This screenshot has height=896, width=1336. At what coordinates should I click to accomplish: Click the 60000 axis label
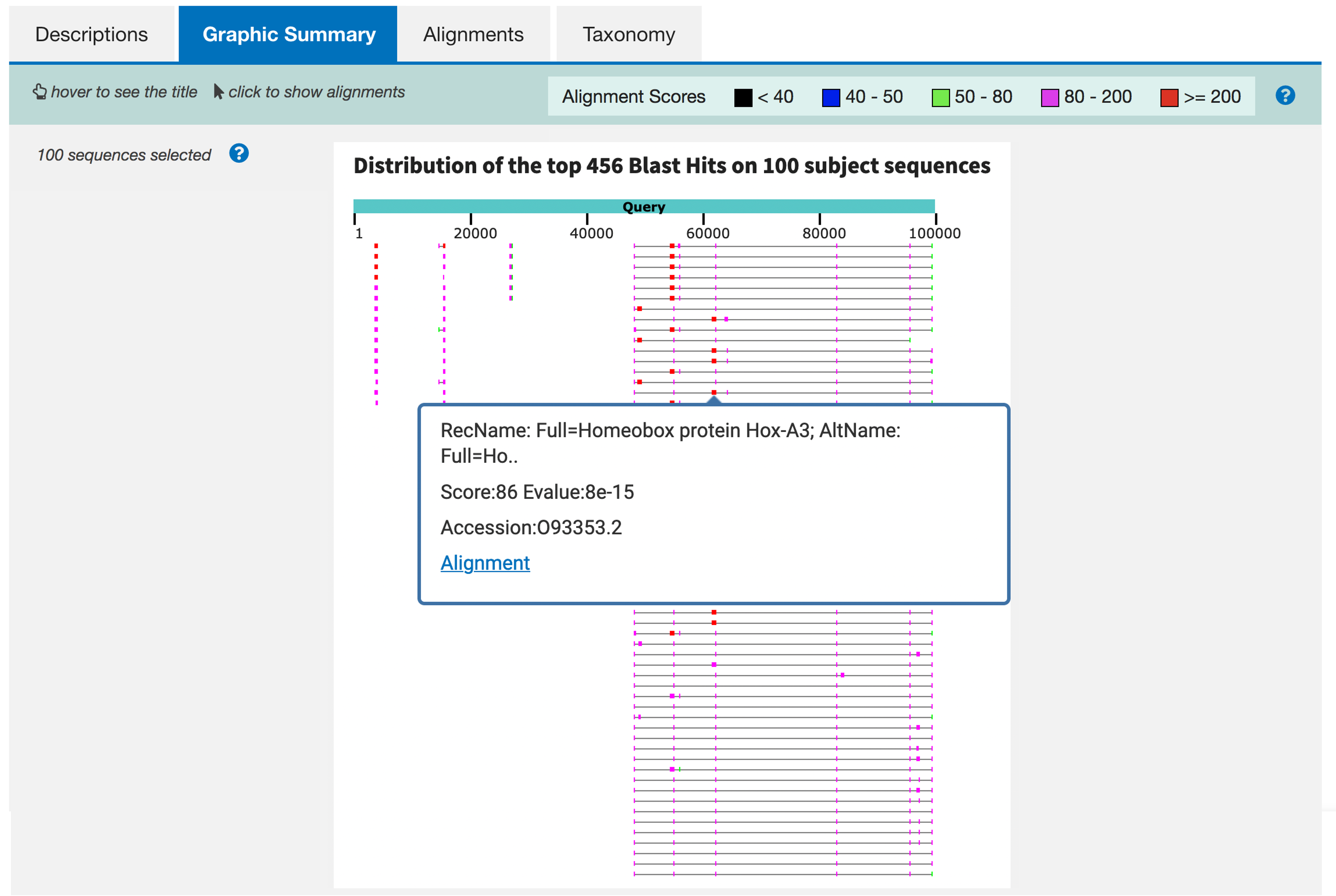tap(707, 233)
